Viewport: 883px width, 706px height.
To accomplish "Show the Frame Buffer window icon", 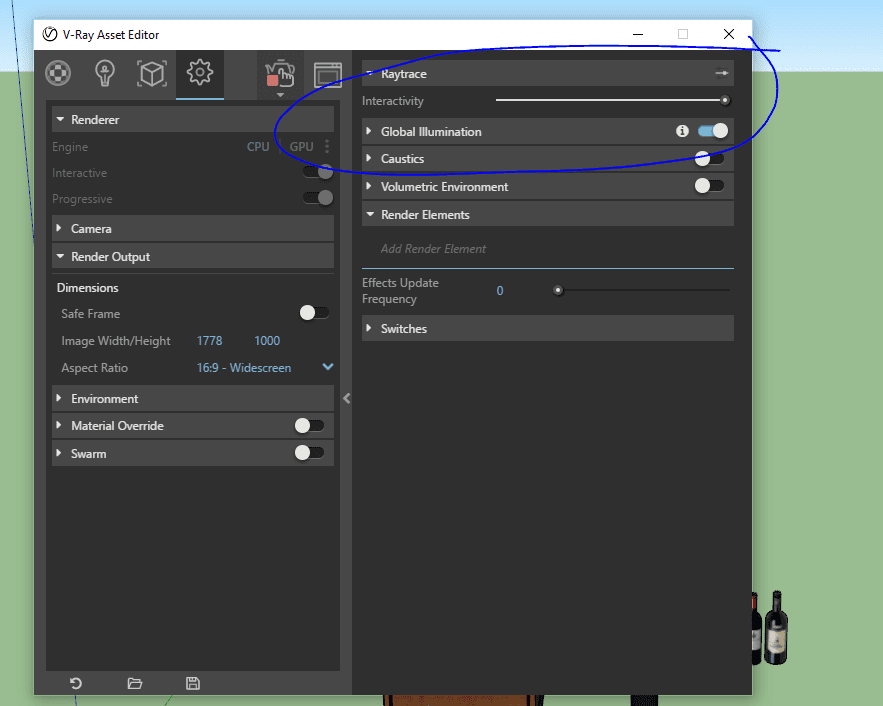I will [x=328, y=75].
